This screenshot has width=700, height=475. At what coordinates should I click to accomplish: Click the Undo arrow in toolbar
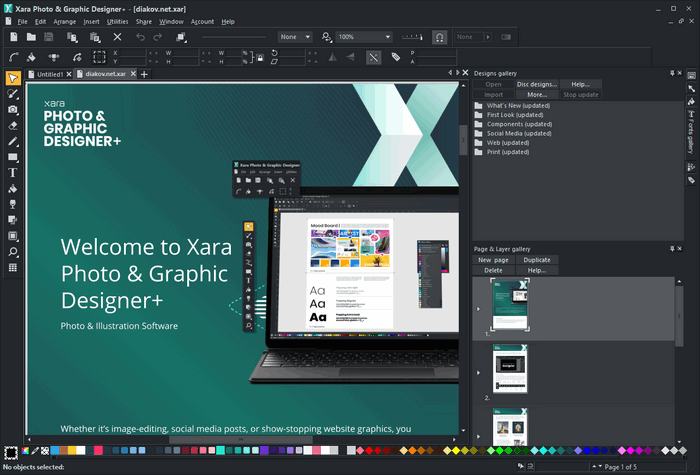(142, 37)
